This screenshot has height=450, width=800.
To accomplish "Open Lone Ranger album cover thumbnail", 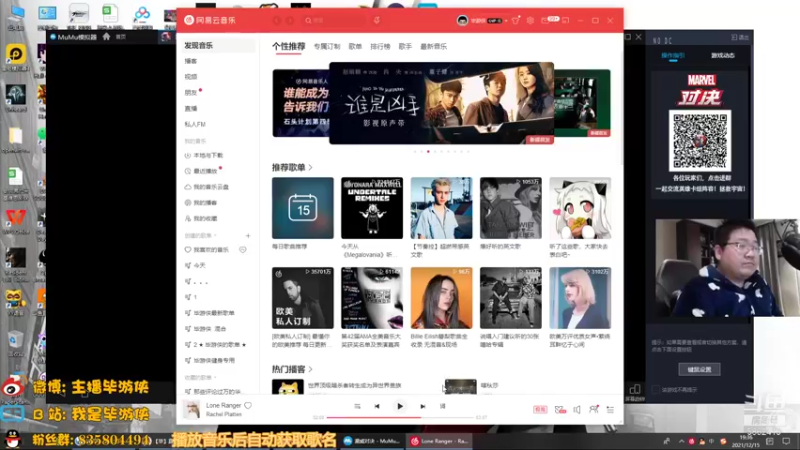I will (x=192, y=410).
